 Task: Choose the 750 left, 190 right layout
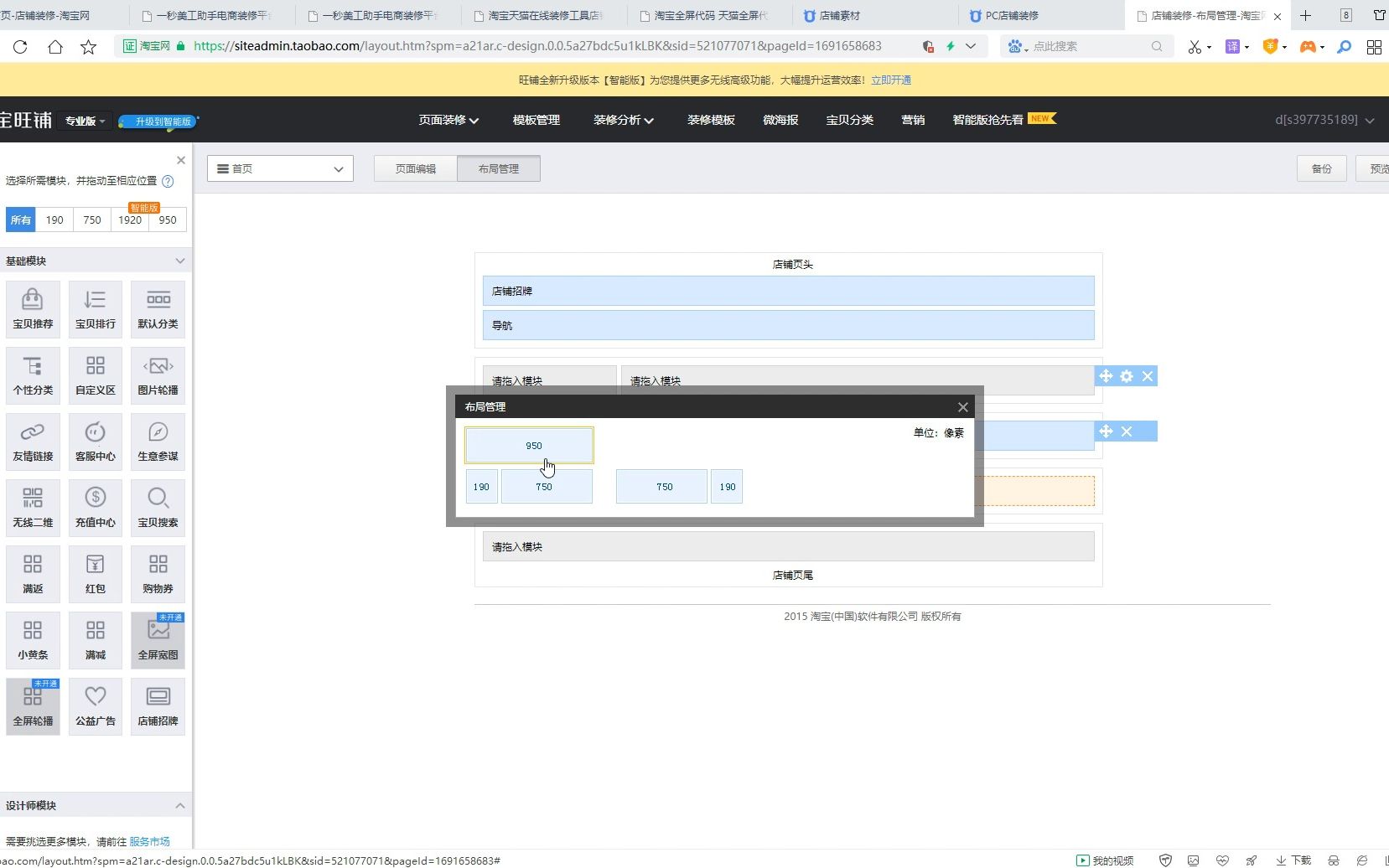pos(679,487)
